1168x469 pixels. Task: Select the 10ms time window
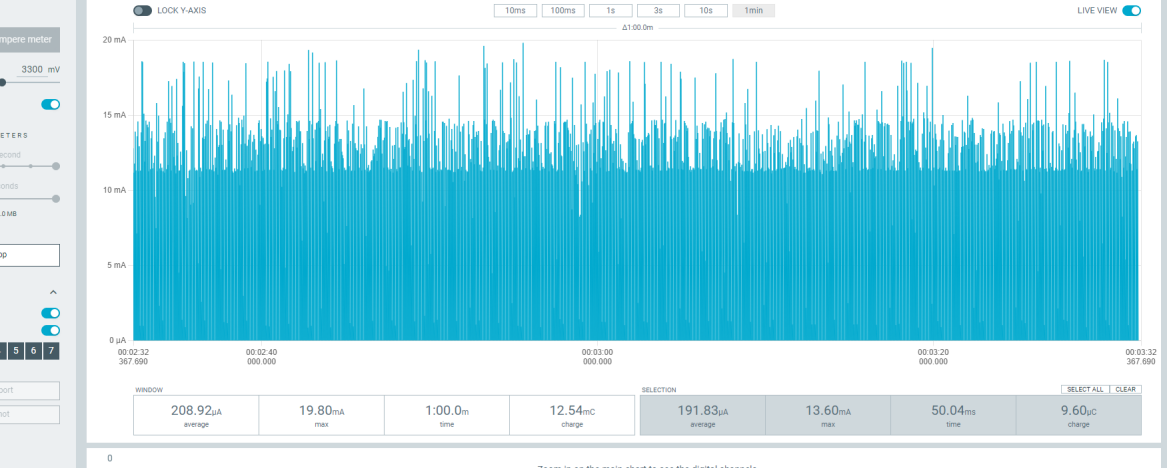click(x=515, y=10)
